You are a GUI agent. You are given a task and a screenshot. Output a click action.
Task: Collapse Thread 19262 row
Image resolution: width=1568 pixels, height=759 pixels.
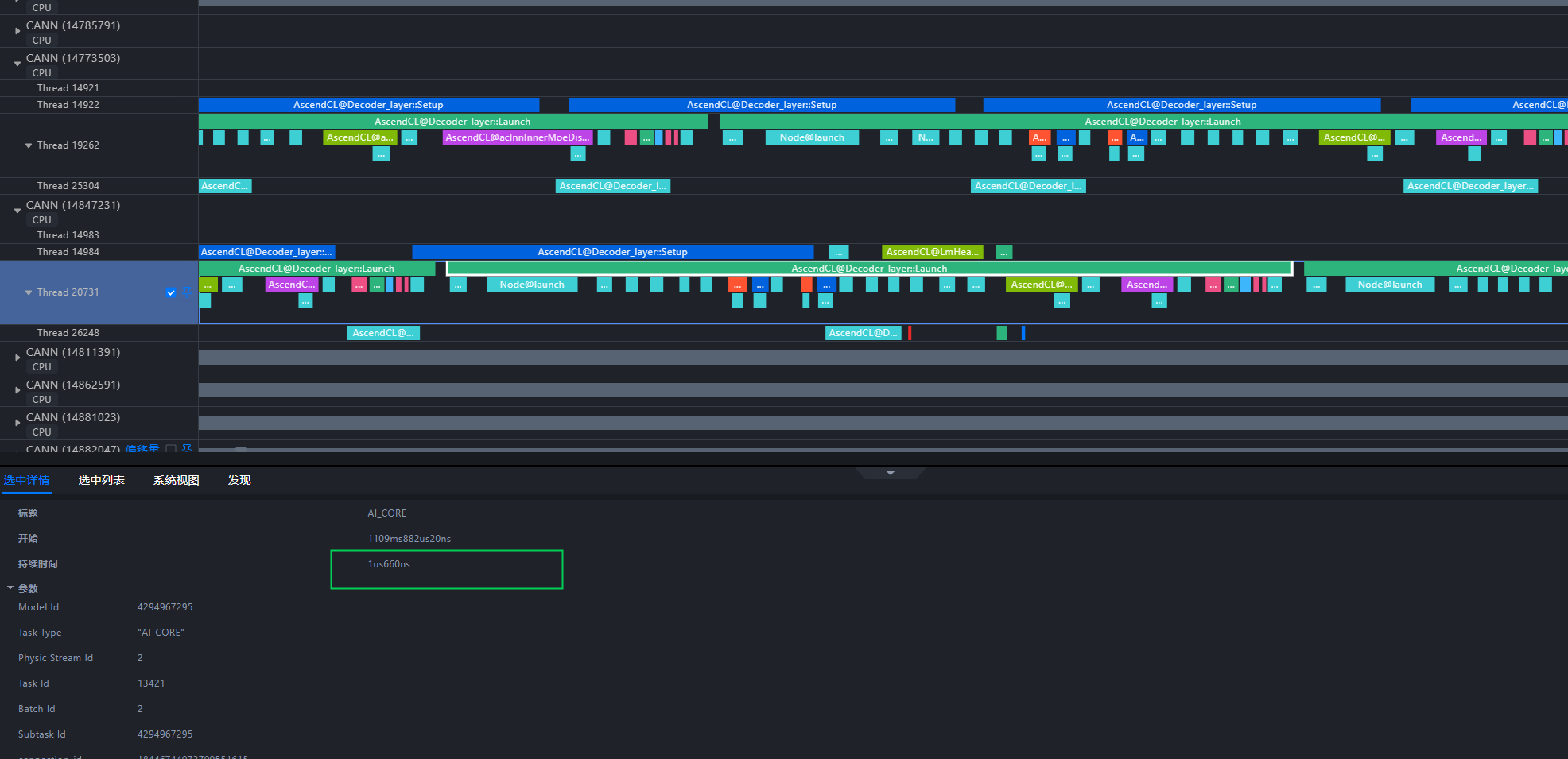click(29, 145)
